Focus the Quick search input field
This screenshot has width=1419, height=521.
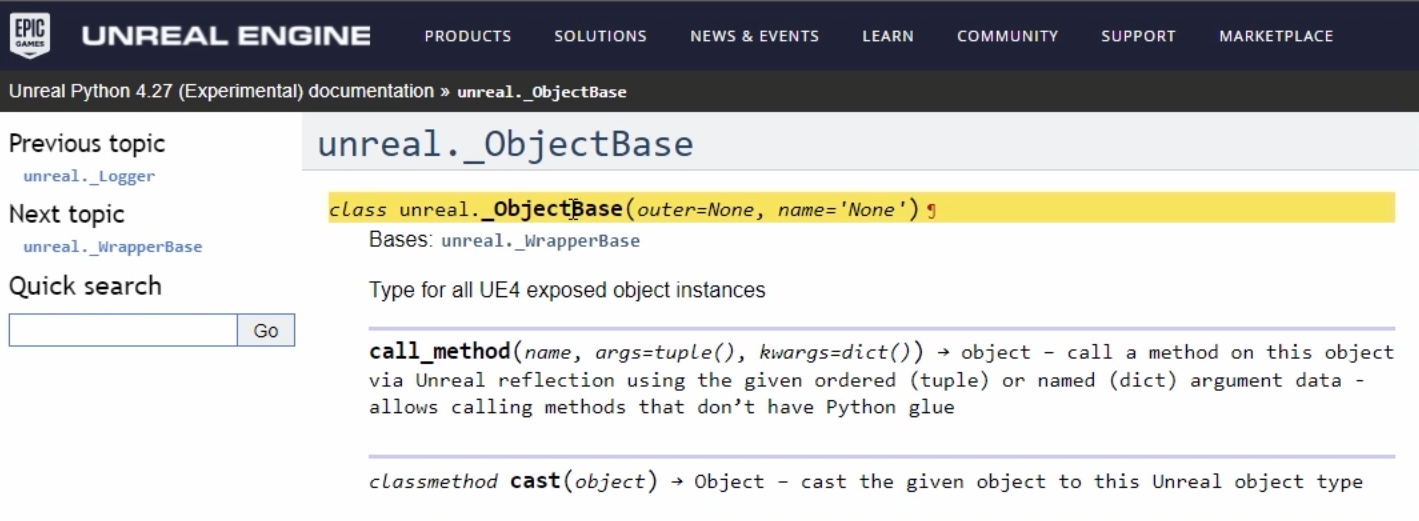[123, 330]
